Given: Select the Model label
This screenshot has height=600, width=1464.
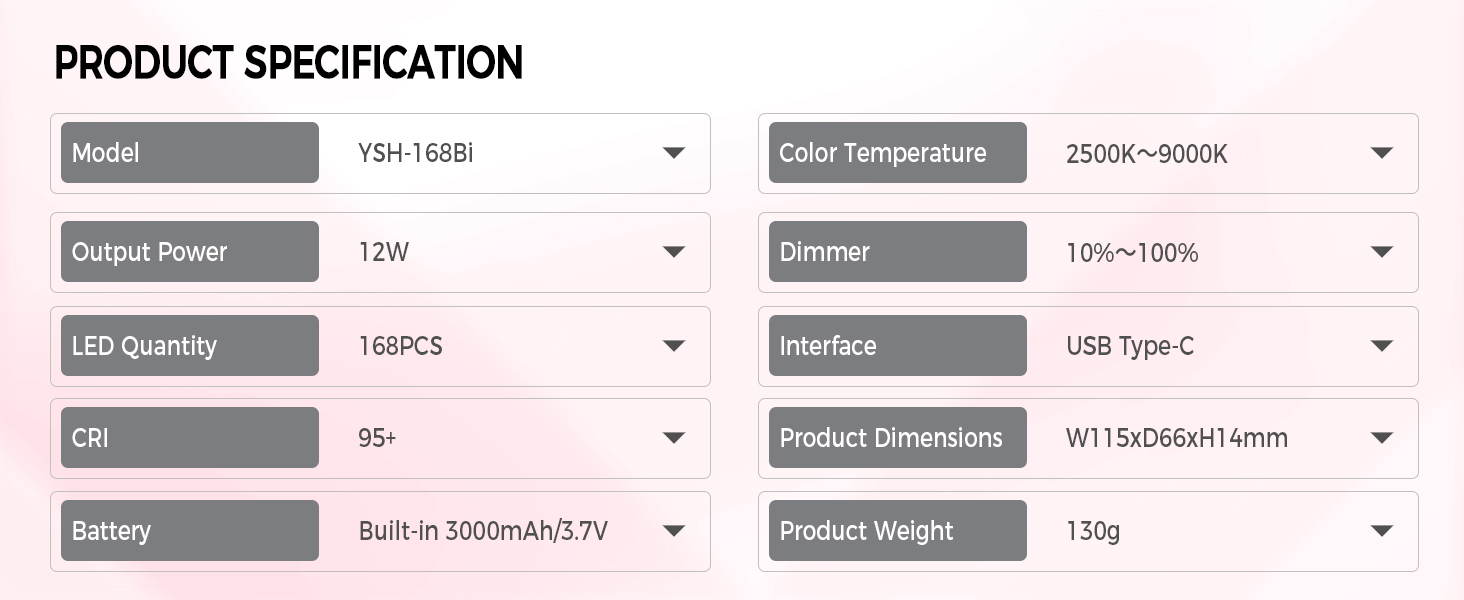Looking at the screenshot, I should (x=106, y=153).
